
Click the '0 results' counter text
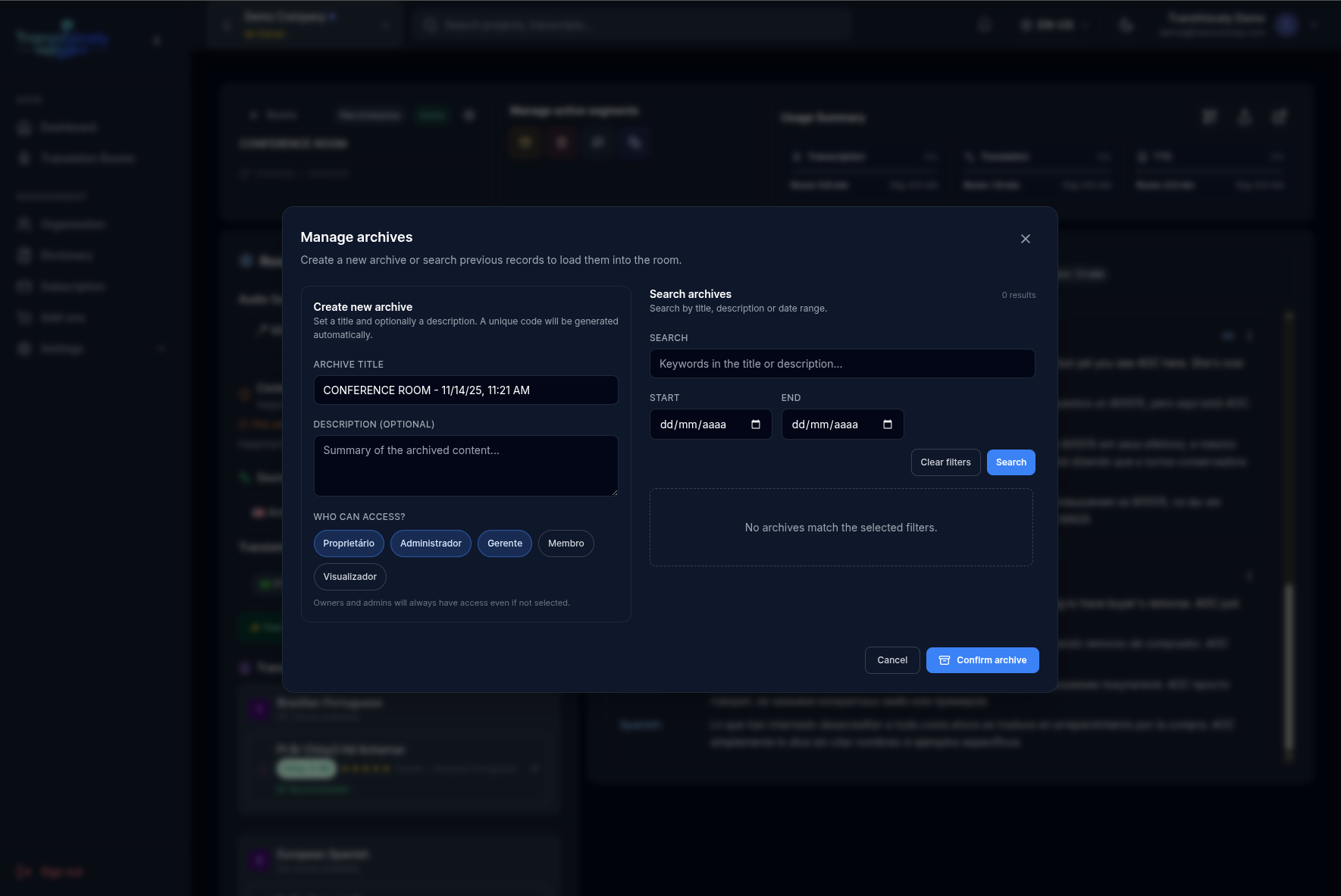(1019, 295)
